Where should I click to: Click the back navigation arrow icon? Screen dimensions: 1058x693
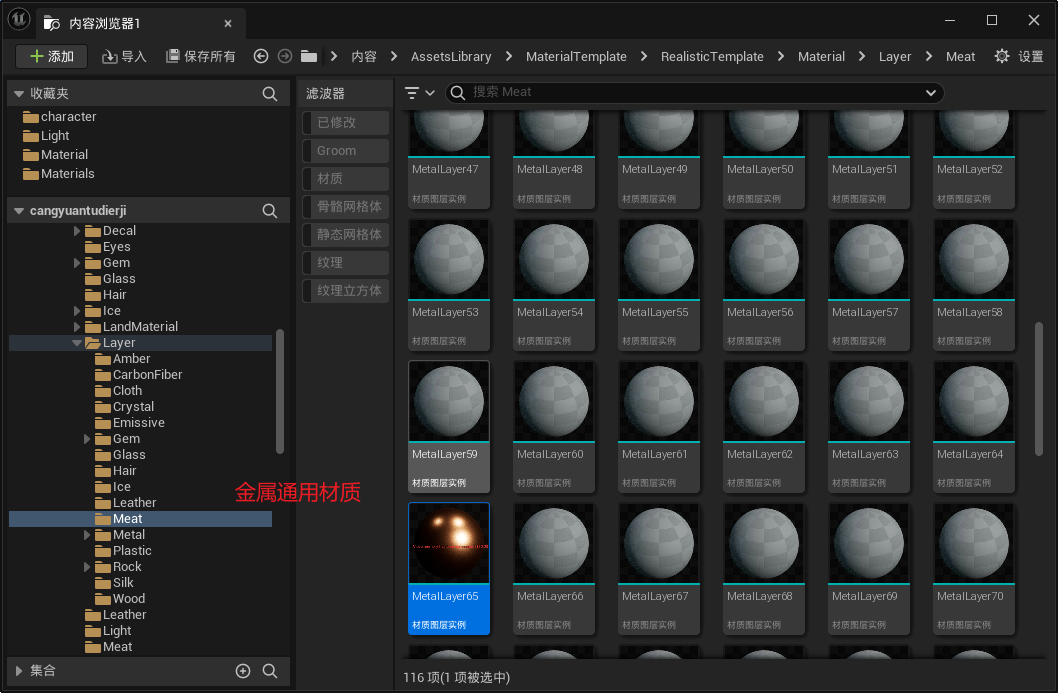click(261, 57)
